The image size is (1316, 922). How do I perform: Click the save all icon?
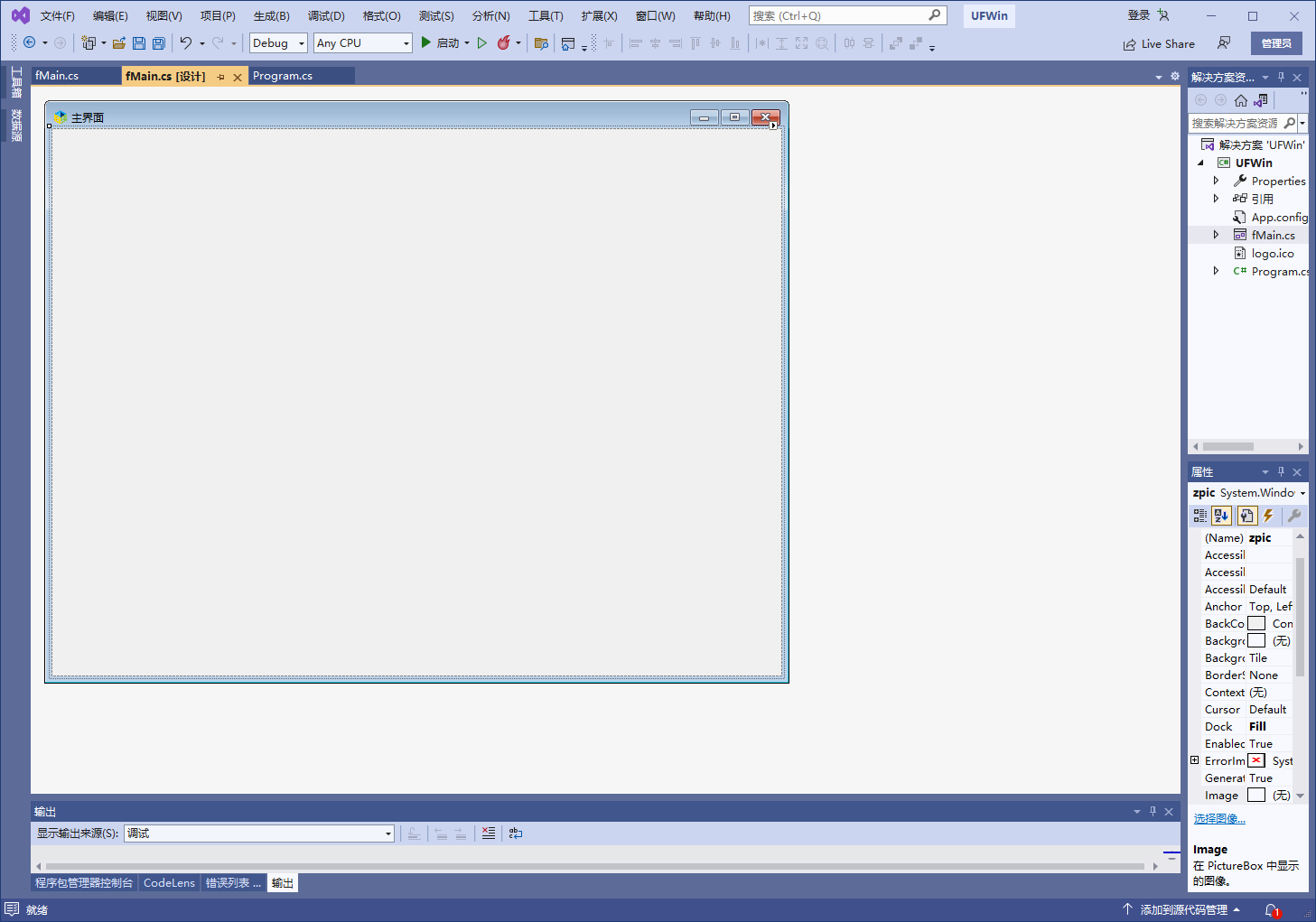[159, 42]
